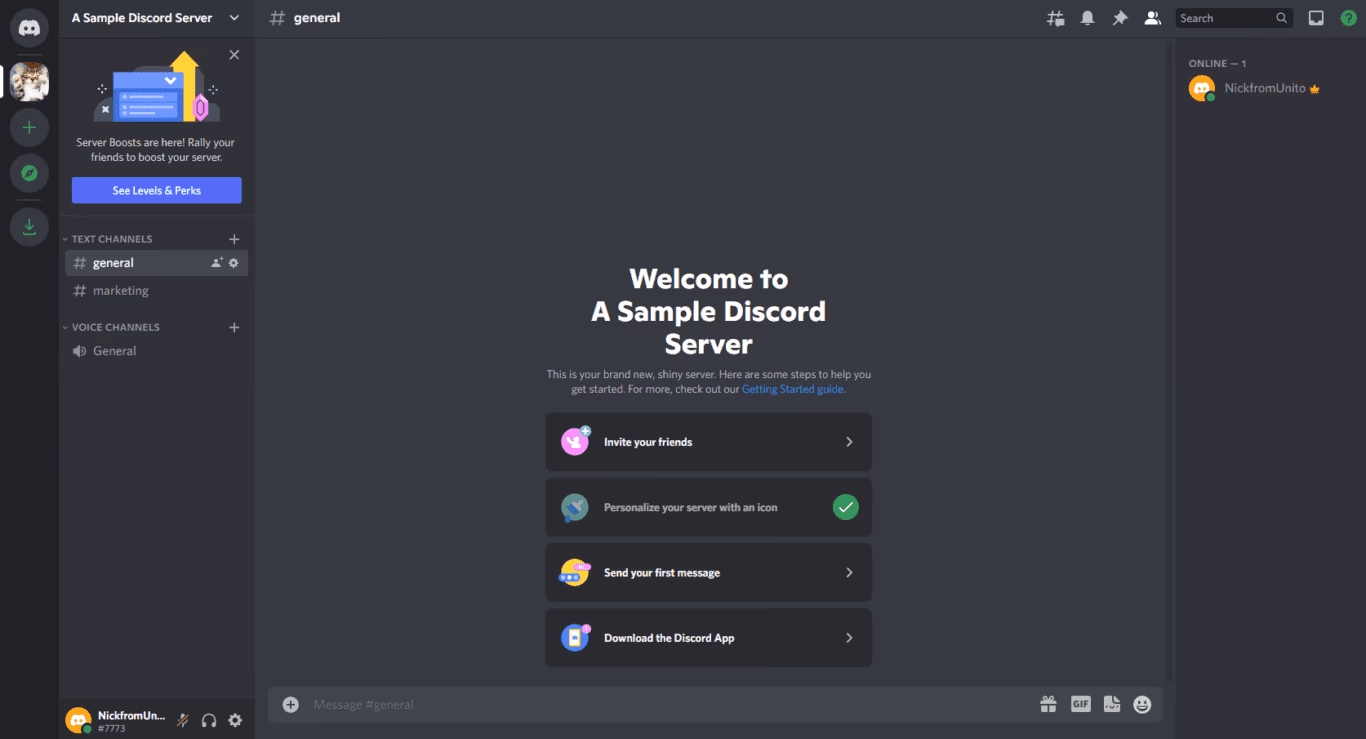This screenshot has width=1366, height=739.
Task: Open notification settings bell icon
Action: click(x=1087, y=17)
